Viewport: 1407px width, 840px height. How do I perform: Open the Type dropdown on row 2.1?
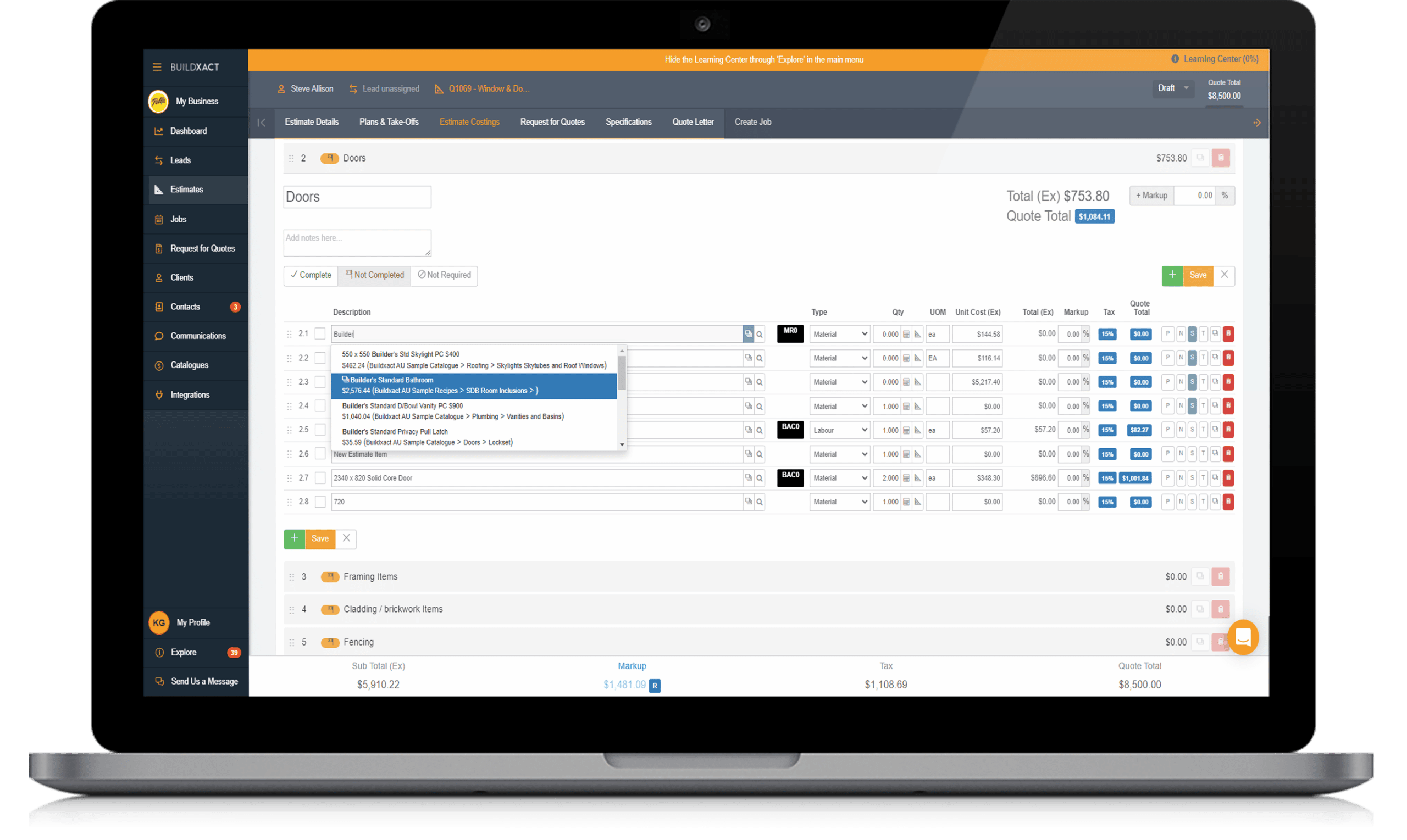839,334
